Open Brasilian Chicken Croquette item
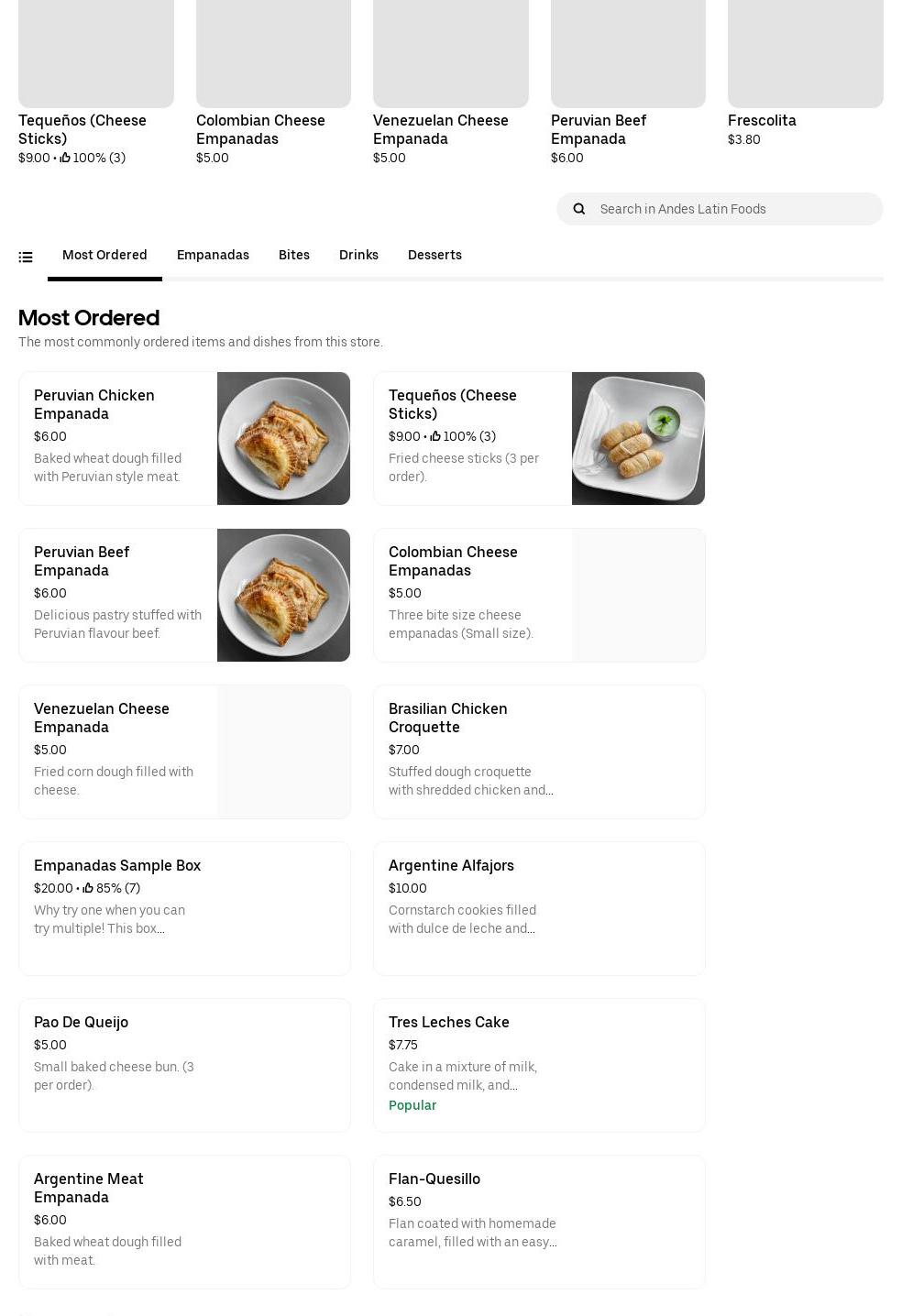902x1316 pixels. click(539, 751)
